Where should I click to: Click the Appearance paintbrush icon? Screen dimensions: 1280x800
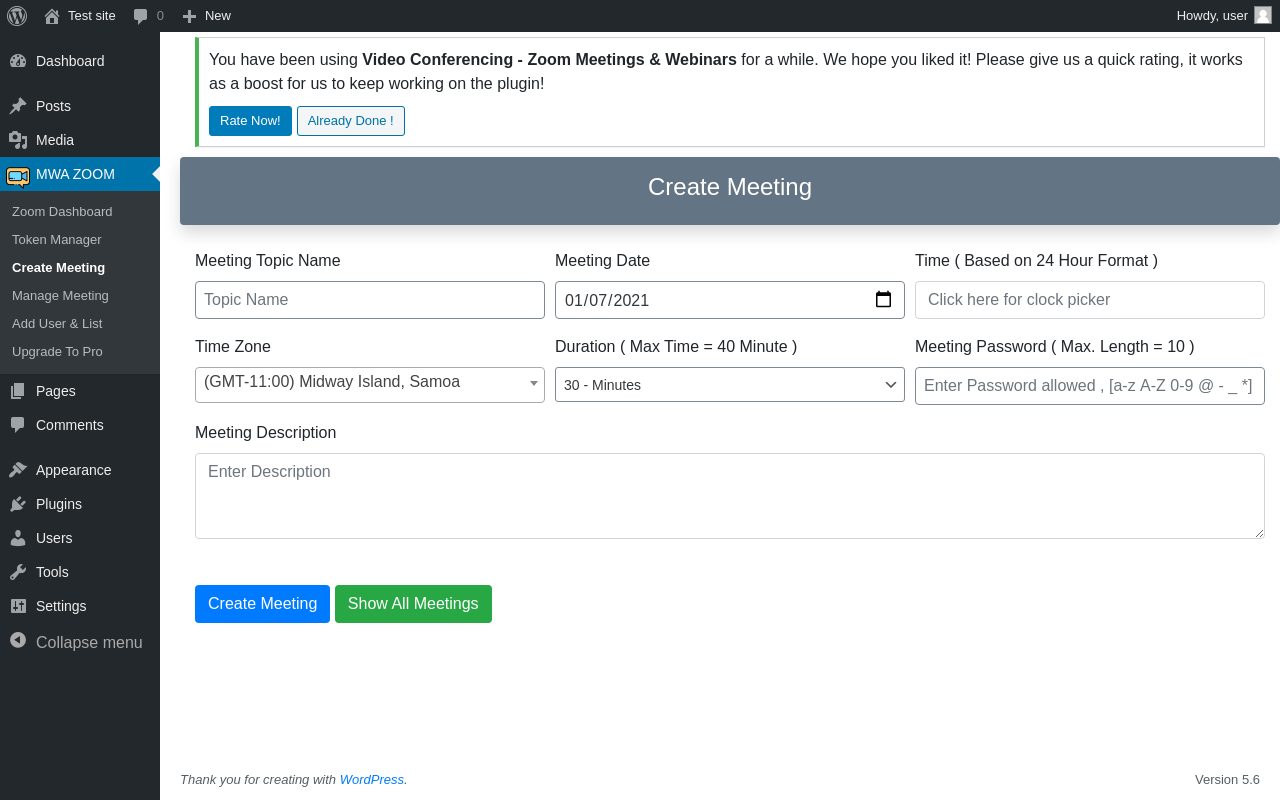[x=18, y=470]
